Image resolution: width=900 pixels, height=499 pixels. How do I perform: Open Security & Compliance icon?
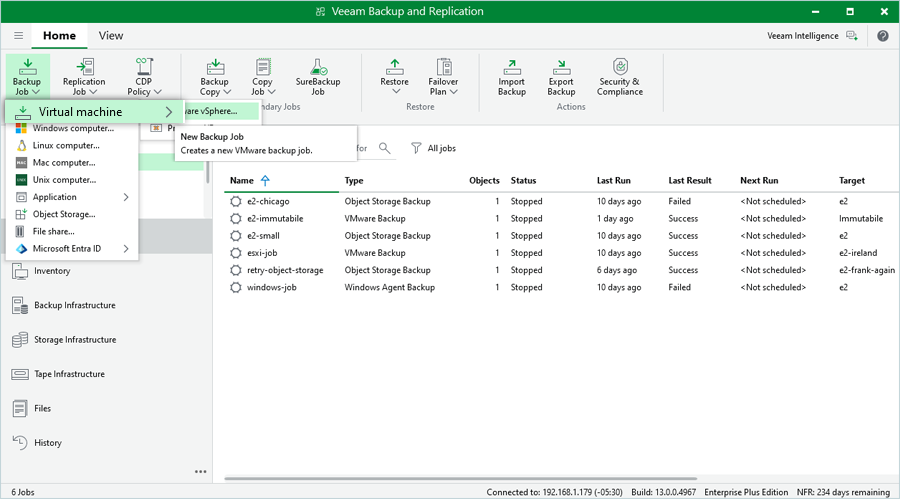[620, 76]
